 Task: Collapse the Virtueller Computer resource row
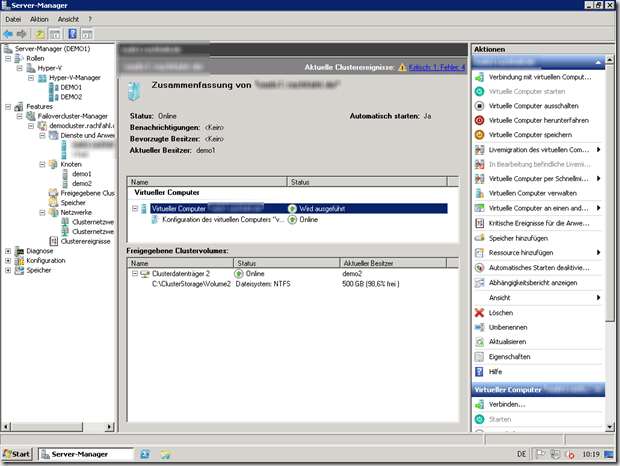(135, 208)
